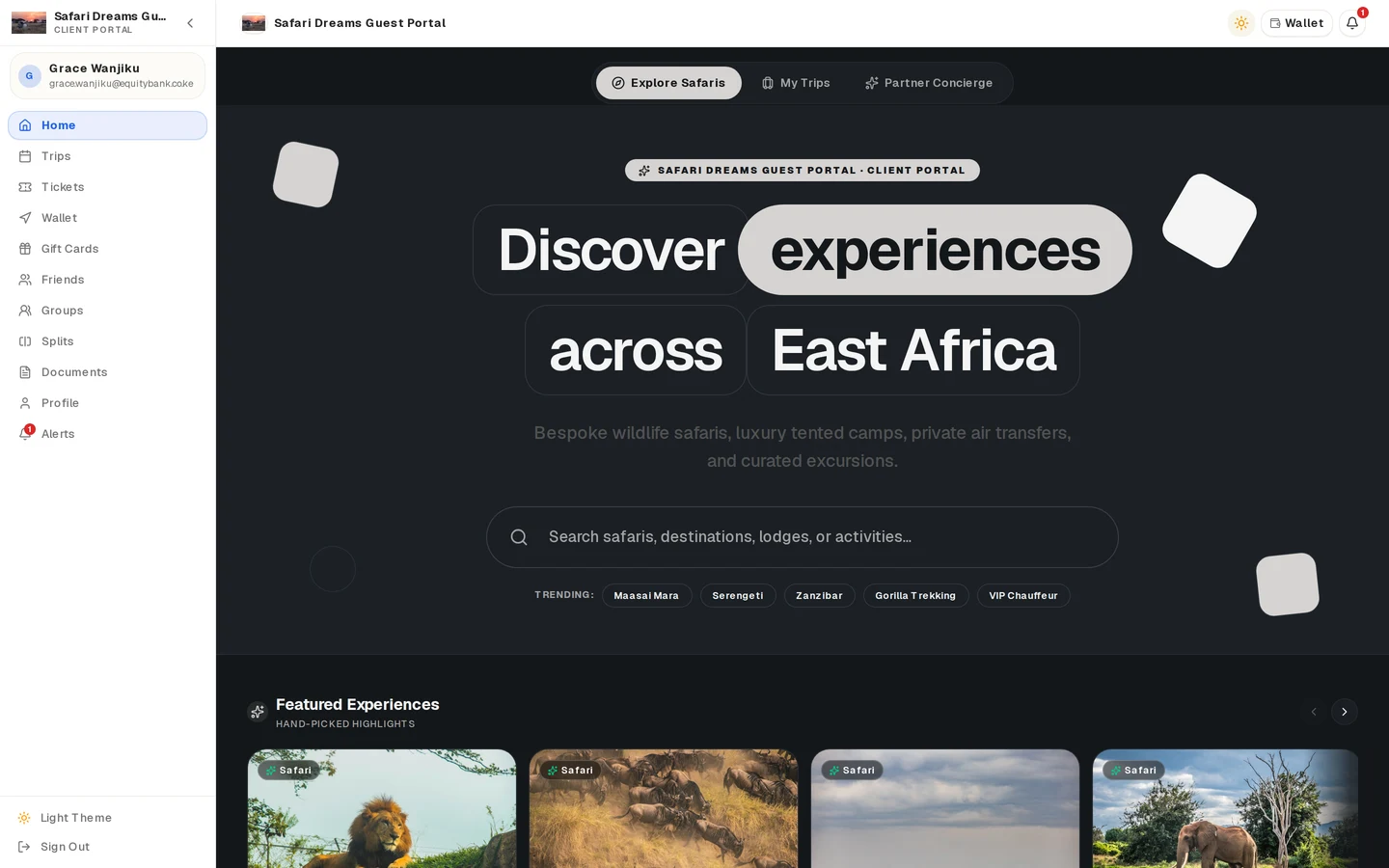Click the Grace Wanjiku account card
Image resolution: width=1389 pixels, height=868 pixels.
point(107,75)
